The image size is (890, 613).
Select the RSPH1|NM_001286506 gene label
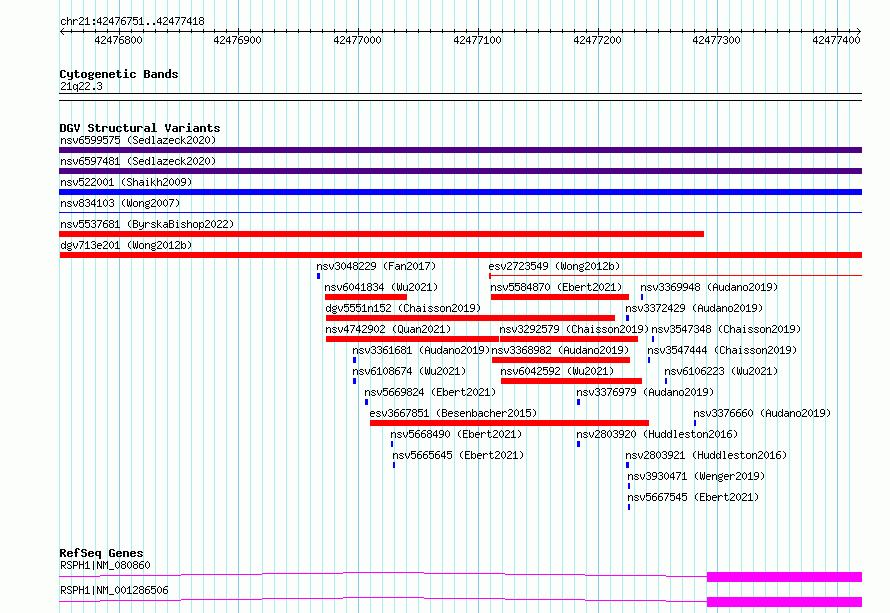coord(114,590)
